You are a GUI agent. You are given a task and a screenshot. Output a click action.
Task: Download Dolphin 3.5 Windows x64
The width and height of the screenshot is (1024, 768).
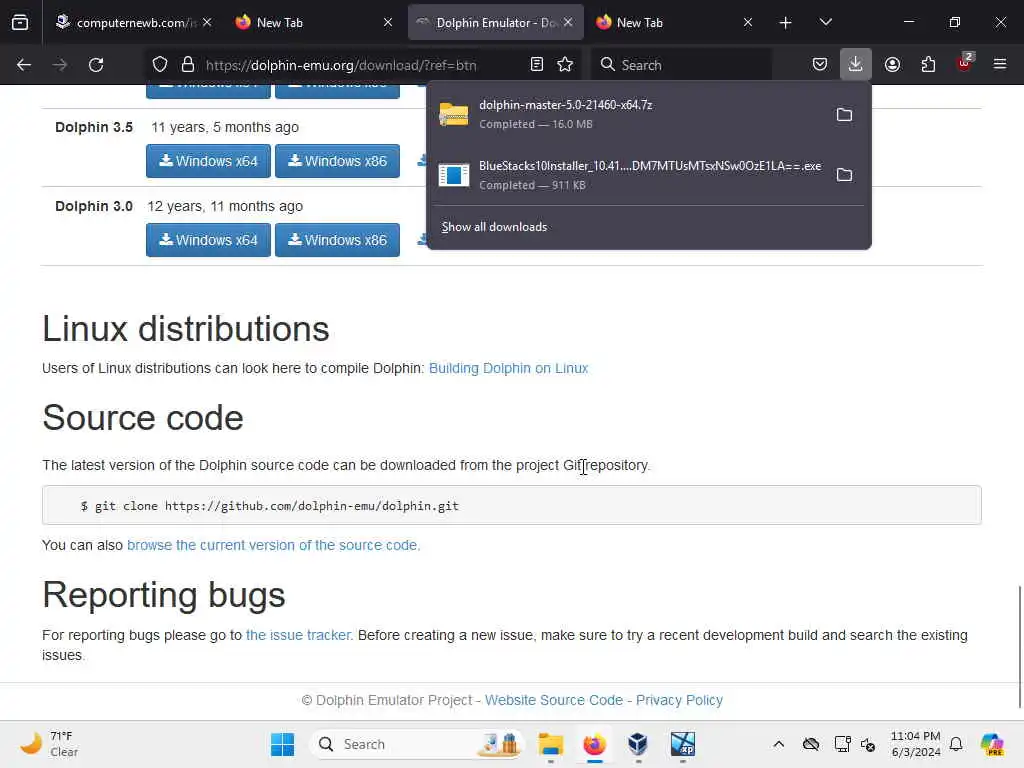pos(208,161)
